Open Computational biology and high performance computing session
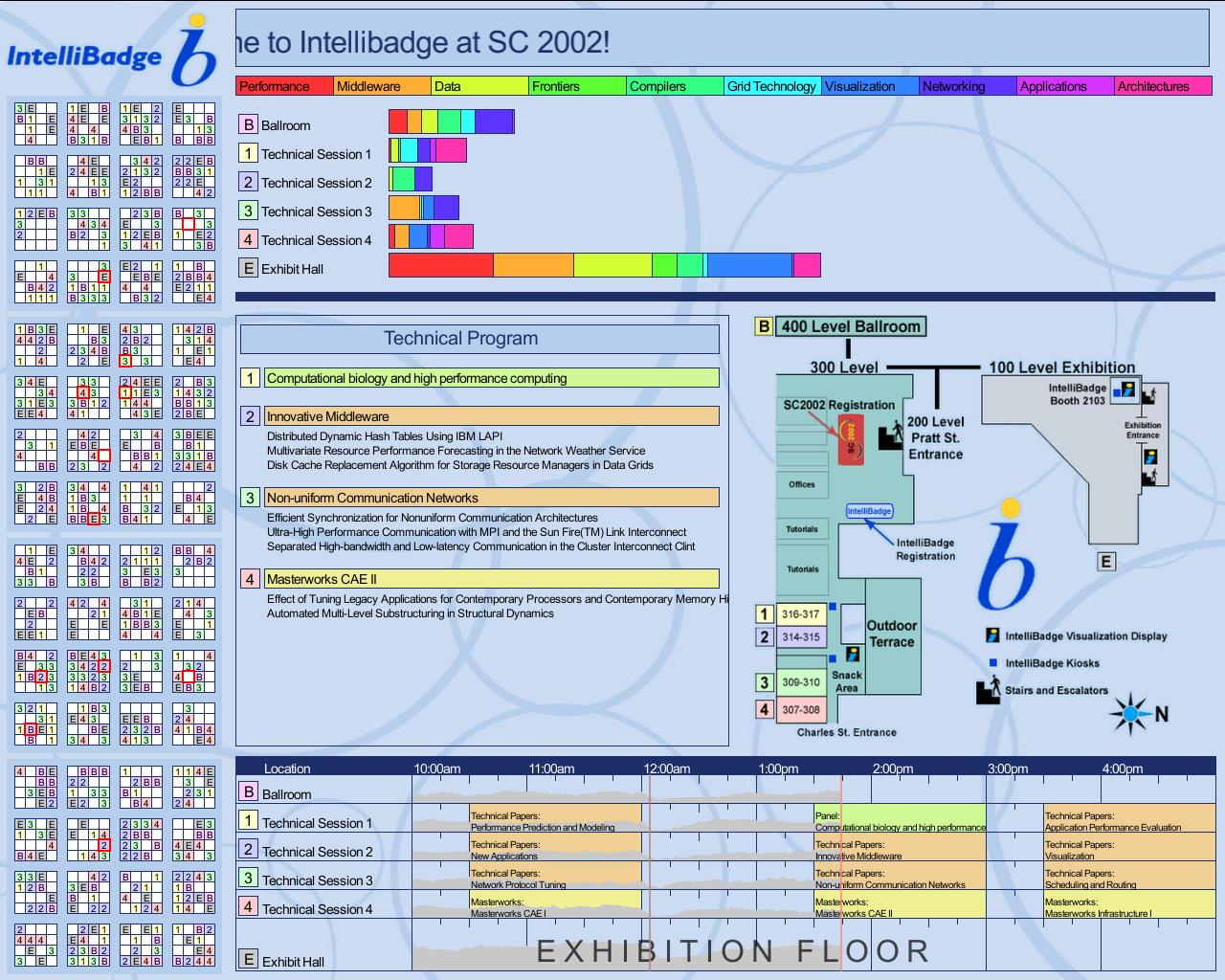Screen dimensions: 1225x980 tap(492, 378)
